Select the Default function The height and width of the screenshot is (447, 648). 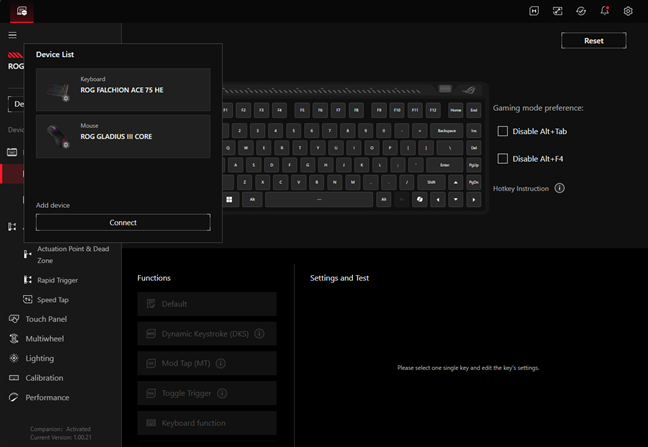click(x=207, y=304)
